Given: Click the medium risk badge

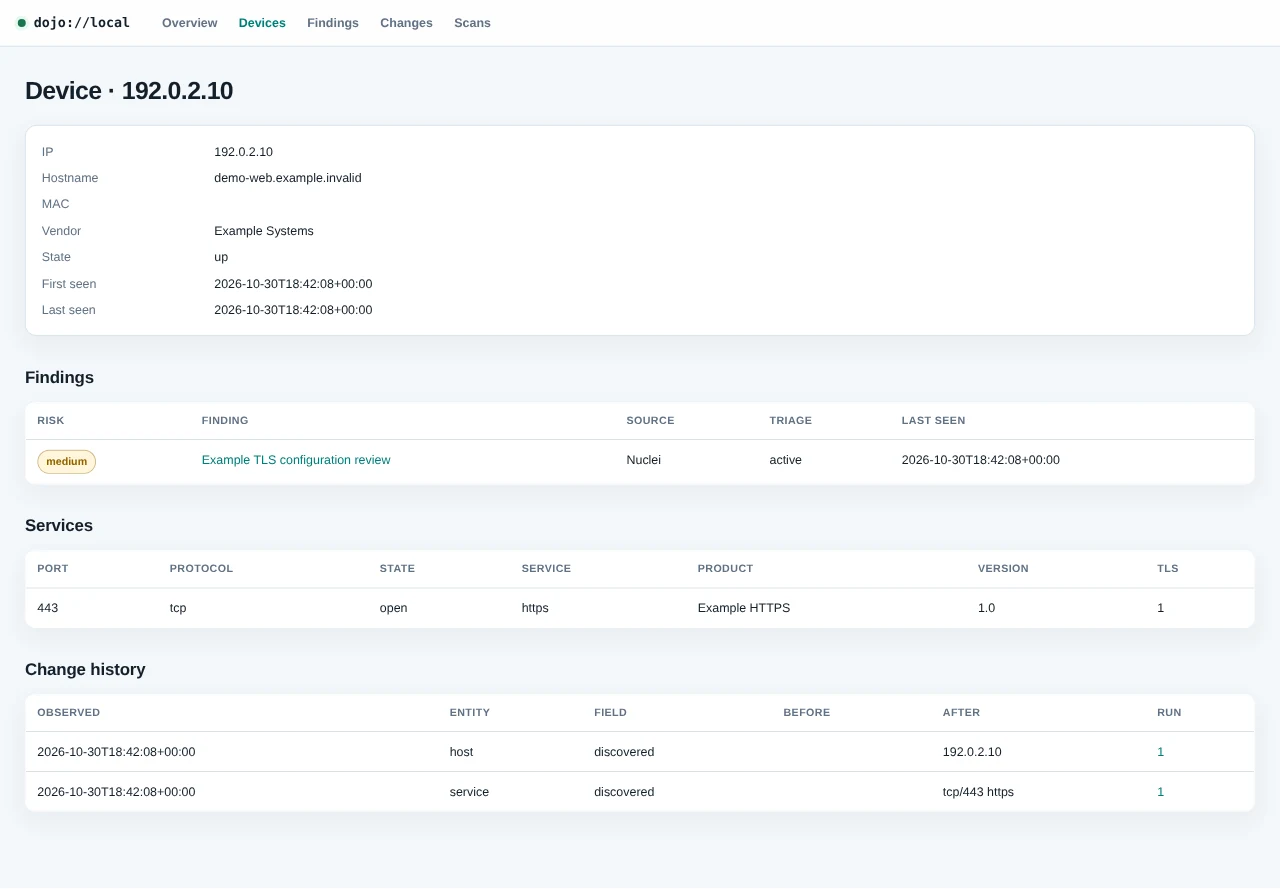Looking at the screenshot, I should pyautogui.click(x=67, y=462).
